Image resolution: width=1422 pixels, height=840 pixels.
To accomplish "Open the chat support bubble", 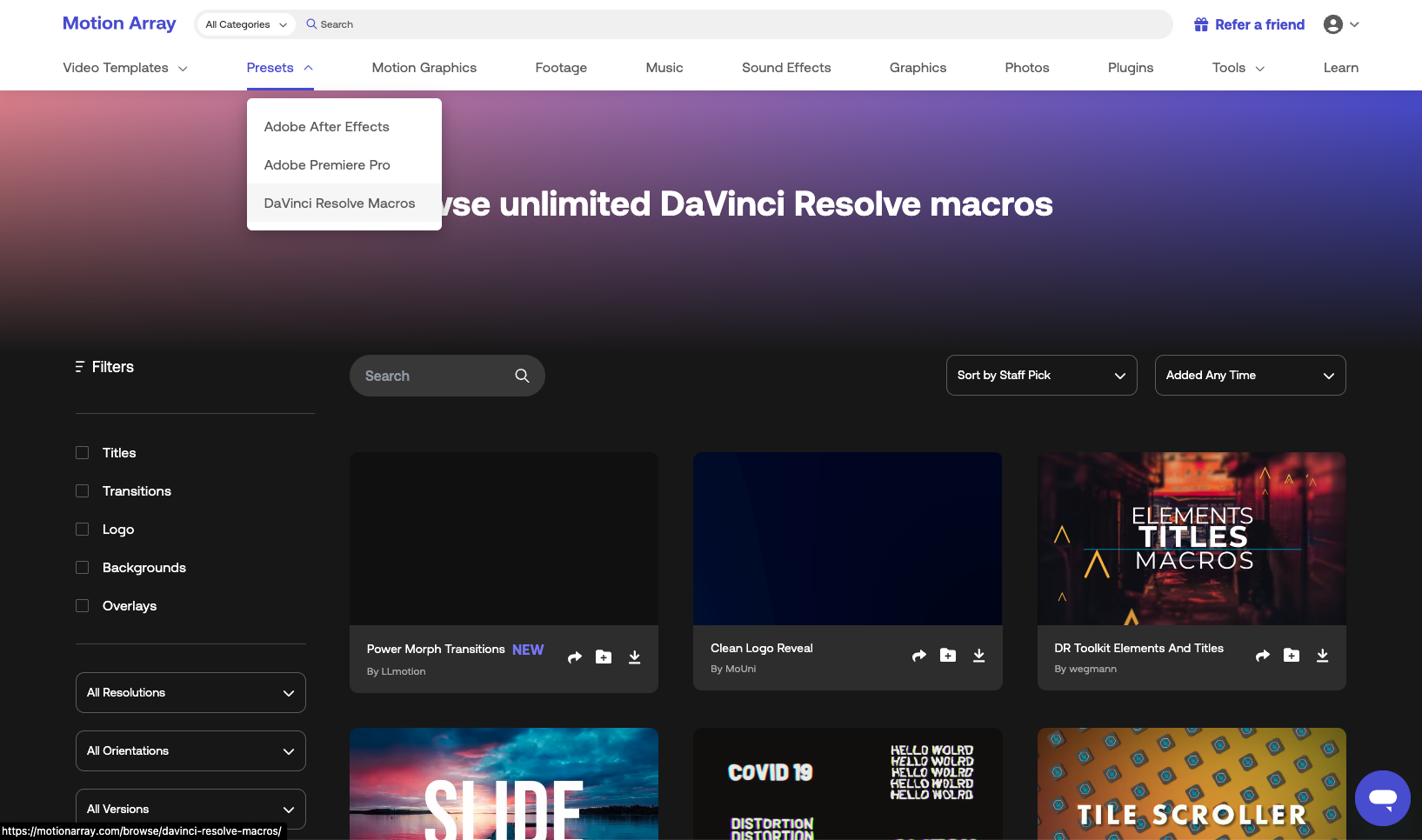I will point(1383,798).
